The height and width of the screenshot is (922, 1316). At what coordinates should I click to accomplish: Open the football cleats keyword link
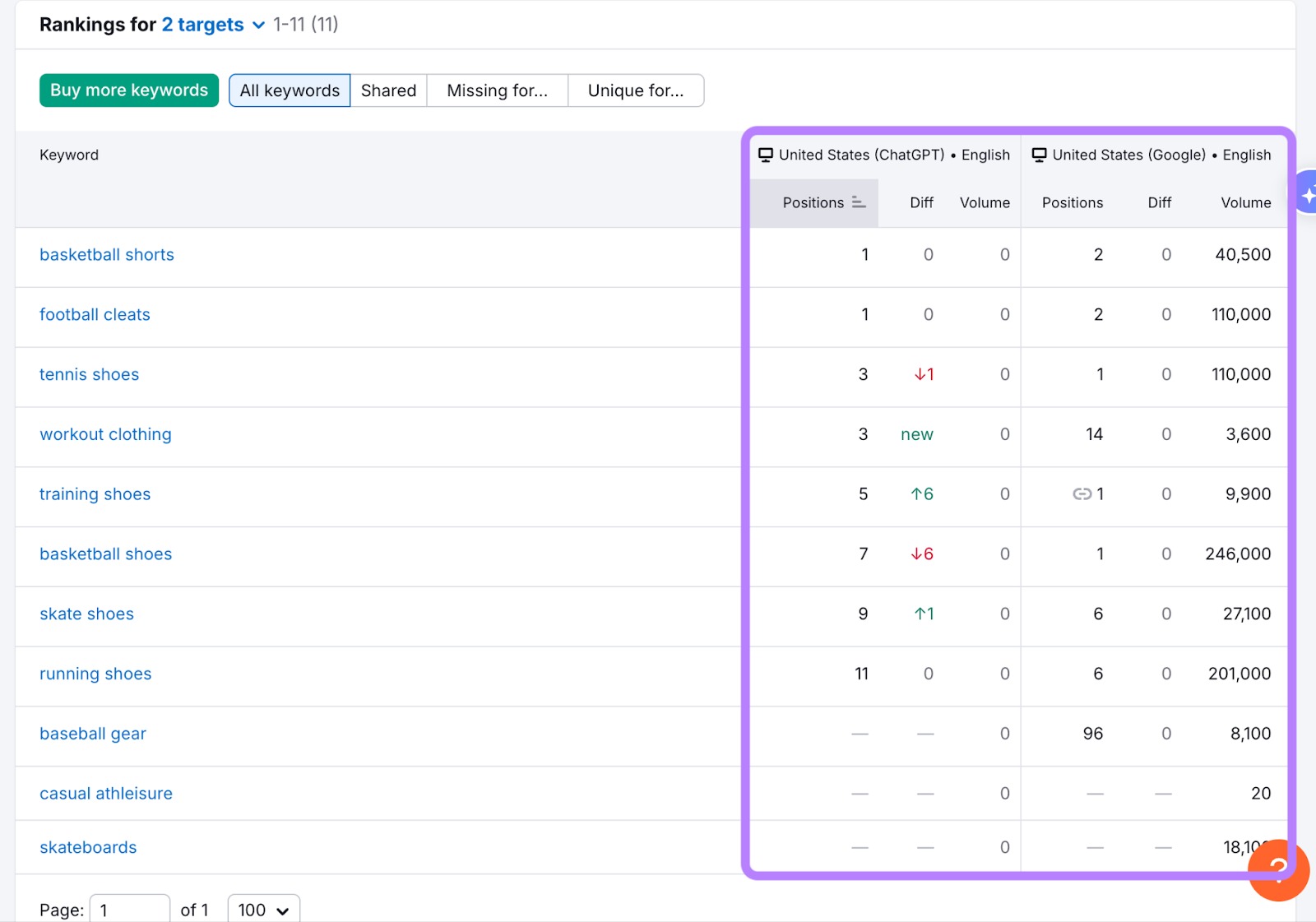tap(95, 315)
